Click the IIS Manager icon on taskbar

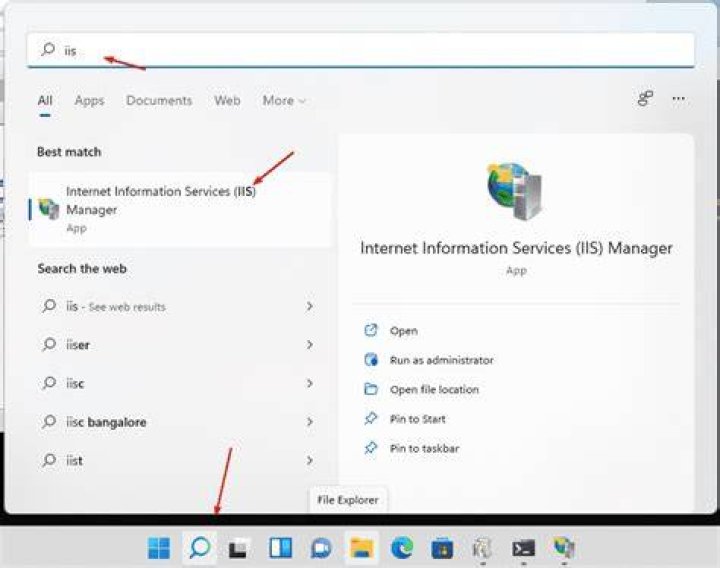tap(564, 547)
